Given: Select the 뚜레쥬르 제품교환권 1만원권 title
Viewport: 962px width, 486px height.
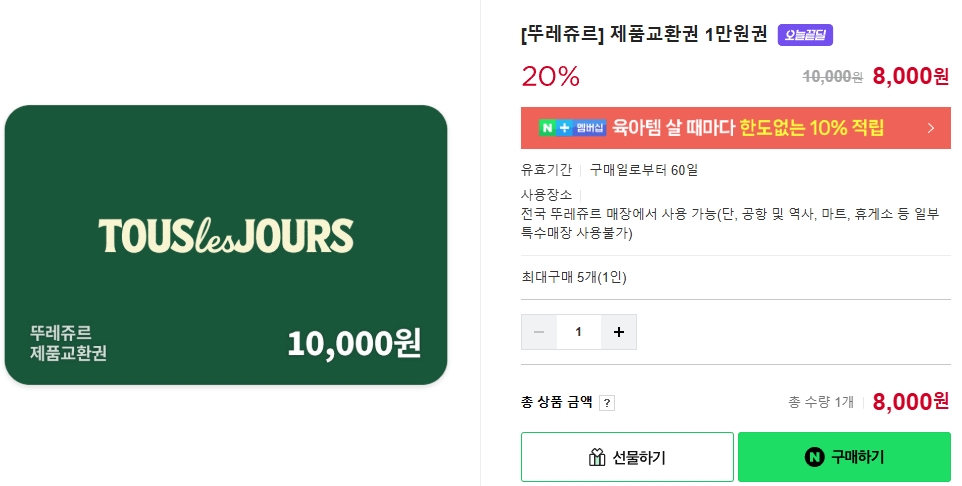Looking at the screenshot, I should 644,34.
